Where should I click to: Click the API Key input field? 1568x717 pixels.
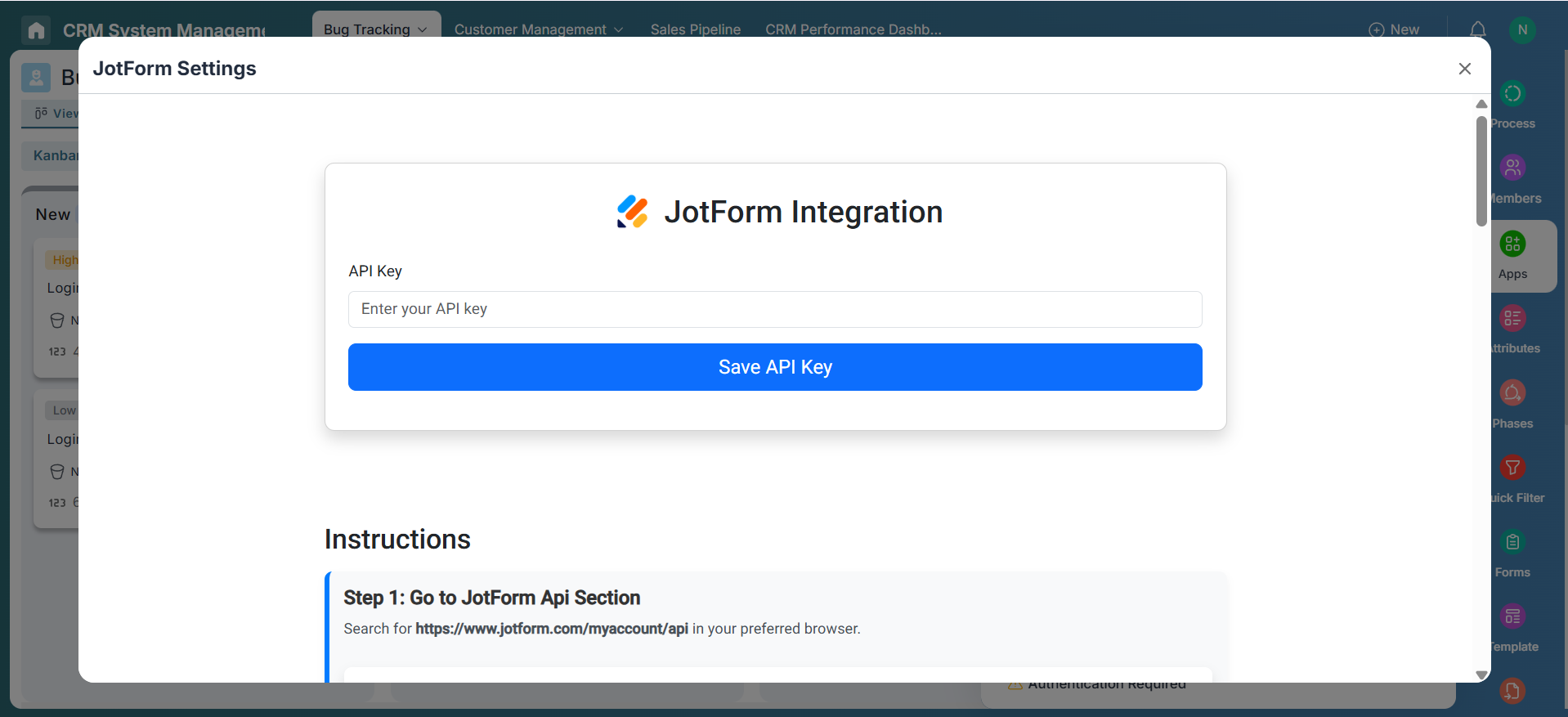[x=775, y=309]
